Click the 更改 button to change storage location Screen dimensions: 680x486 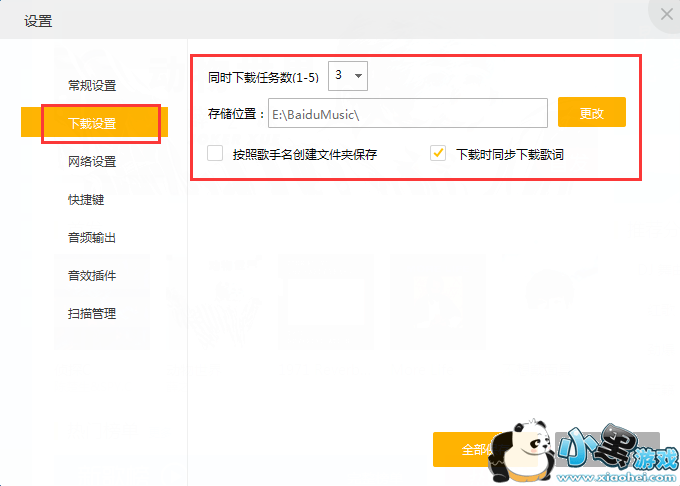click(x=592, y=112)
